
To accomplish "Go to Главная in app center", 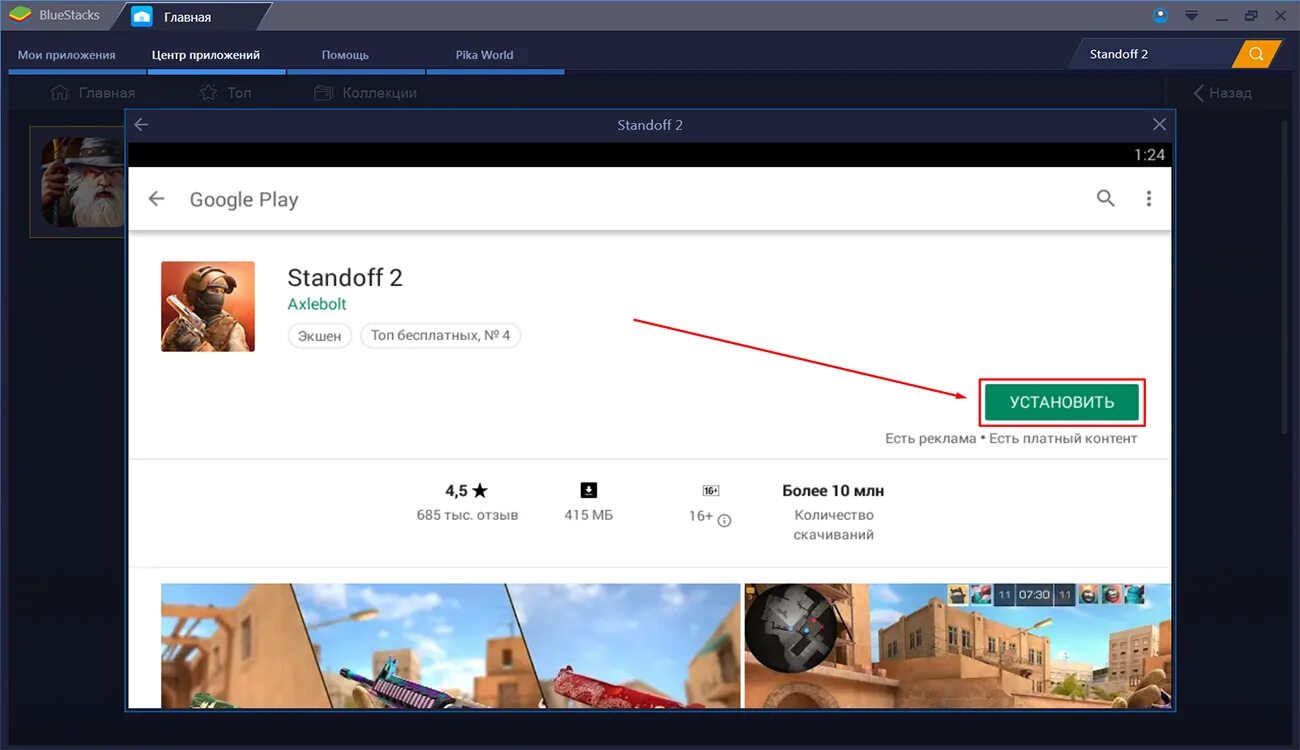I will point(92,93).
